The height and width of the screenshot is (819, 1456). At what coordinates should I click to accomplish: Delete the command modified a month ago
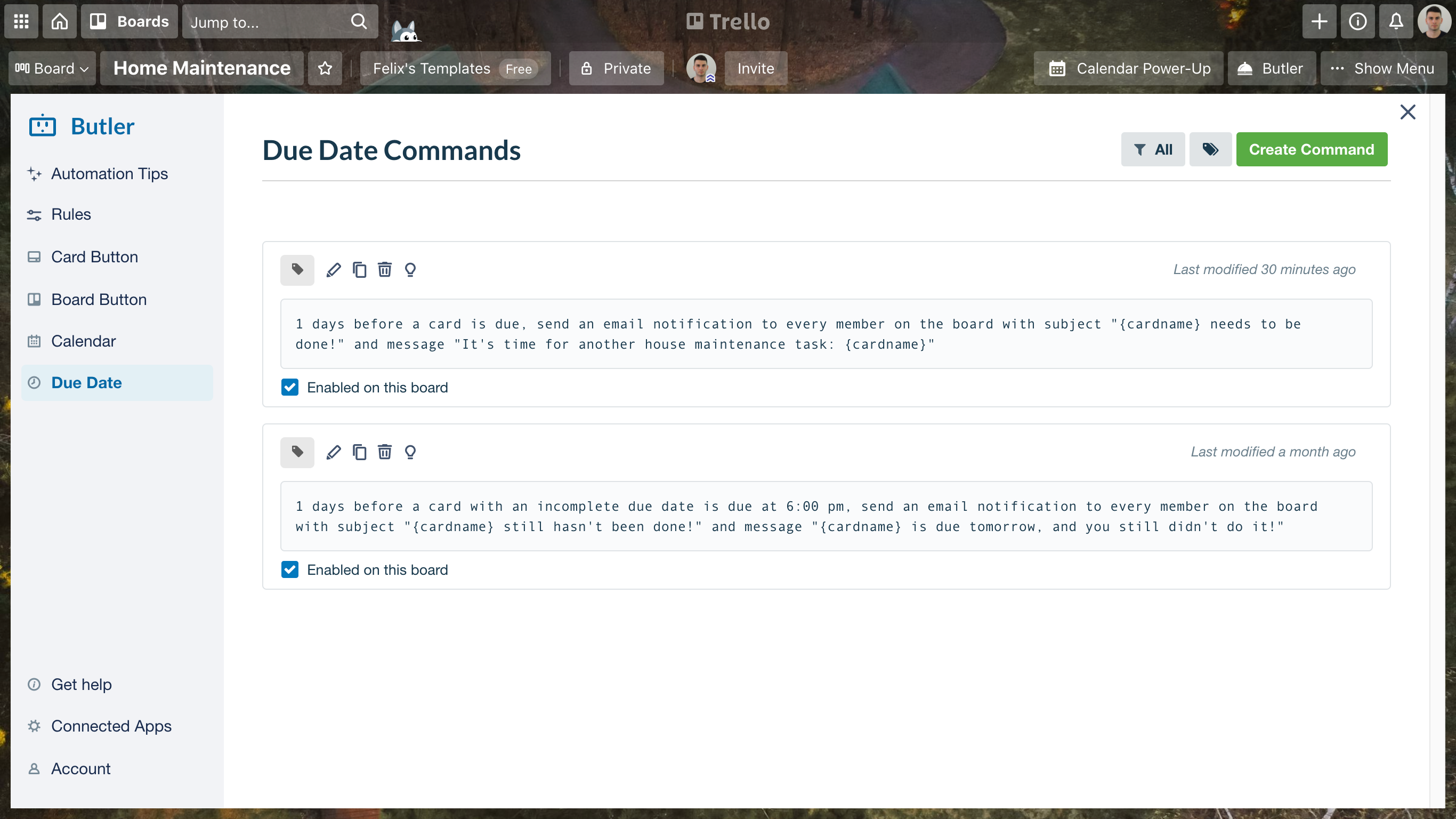point(385,452)
